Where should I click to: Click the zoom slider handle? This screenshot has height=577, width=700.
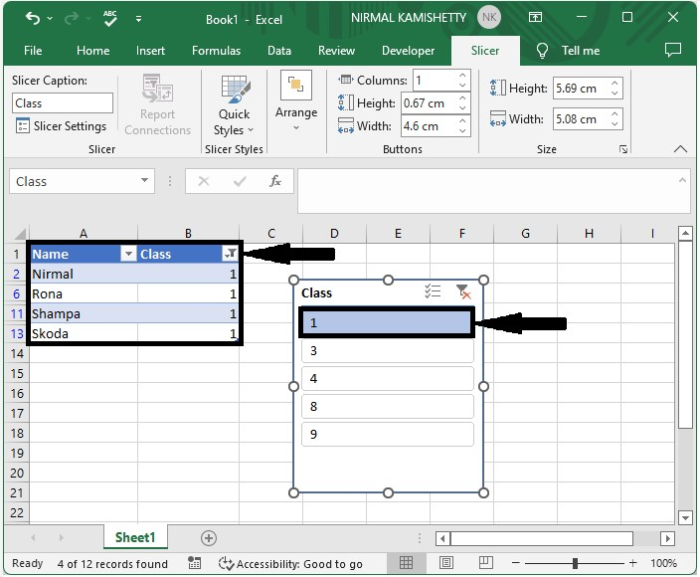(575, 563)
